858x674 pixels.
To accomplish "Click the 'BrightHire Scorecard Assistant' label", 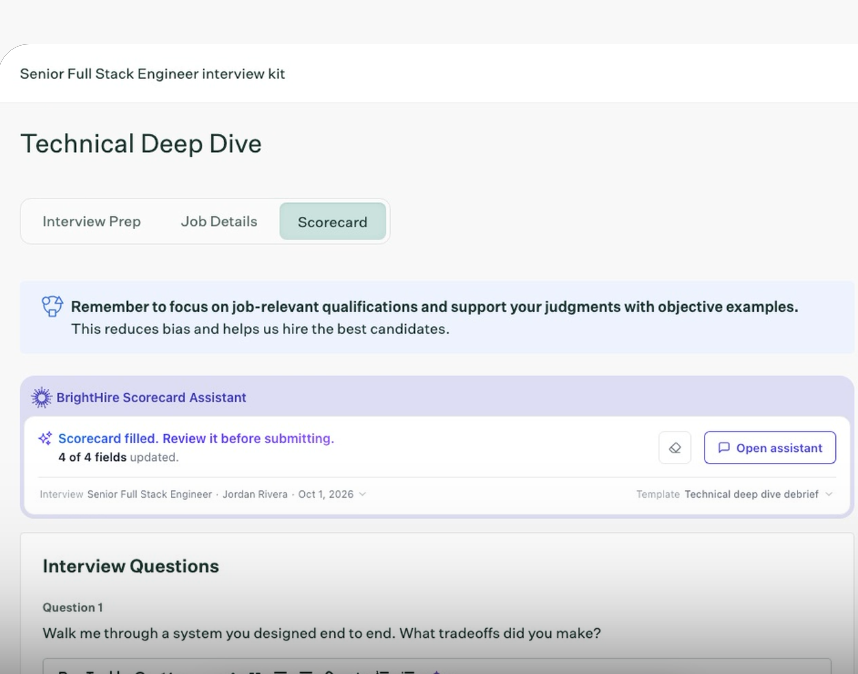I will 151,398.
